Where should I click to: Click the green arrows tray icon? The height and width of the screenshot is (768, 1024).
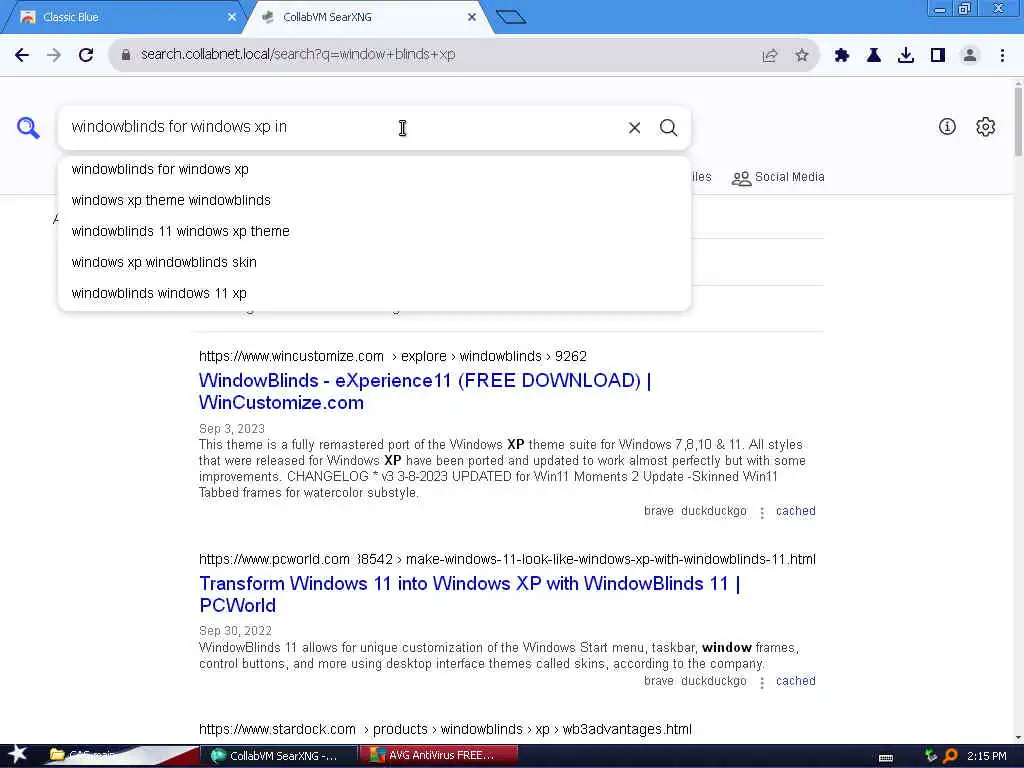(931, 756)
